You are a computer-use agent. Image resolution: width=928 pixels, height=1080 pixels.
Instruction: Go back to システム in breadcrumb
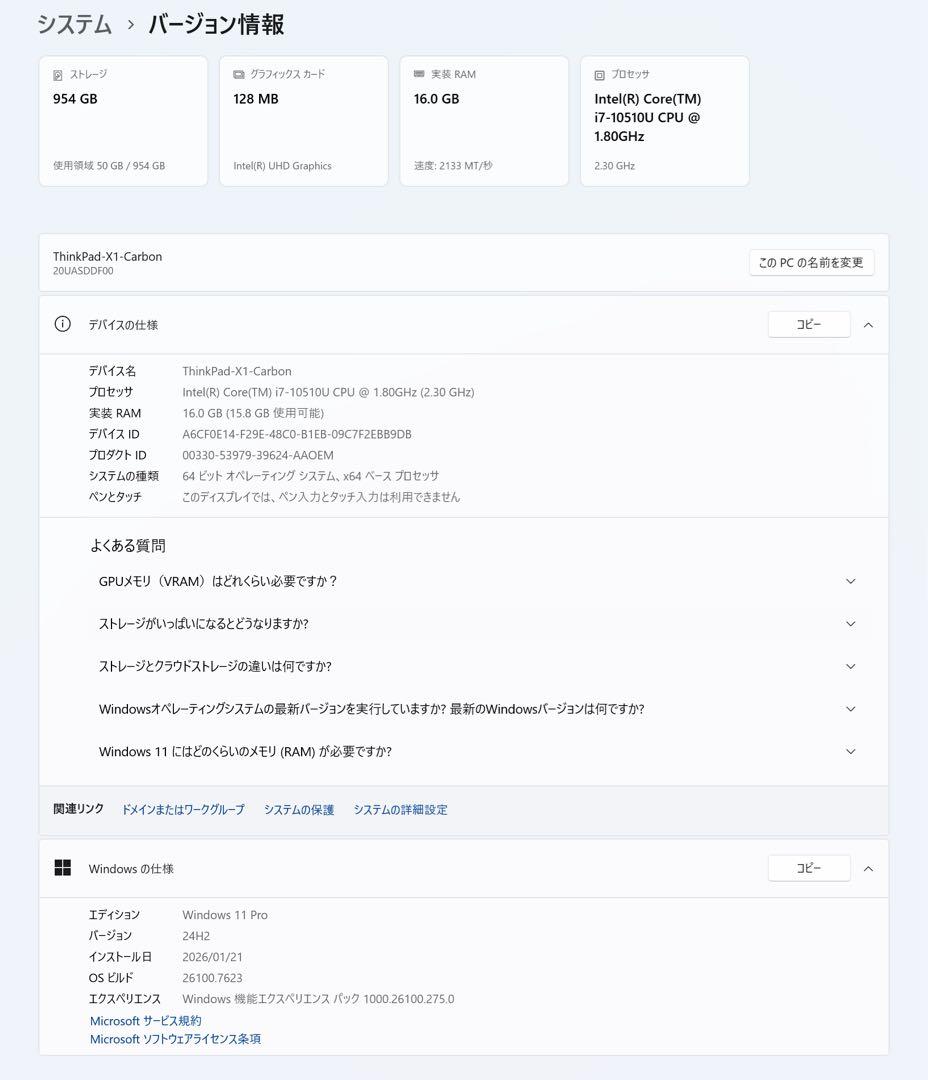click(x=75, y=25)
